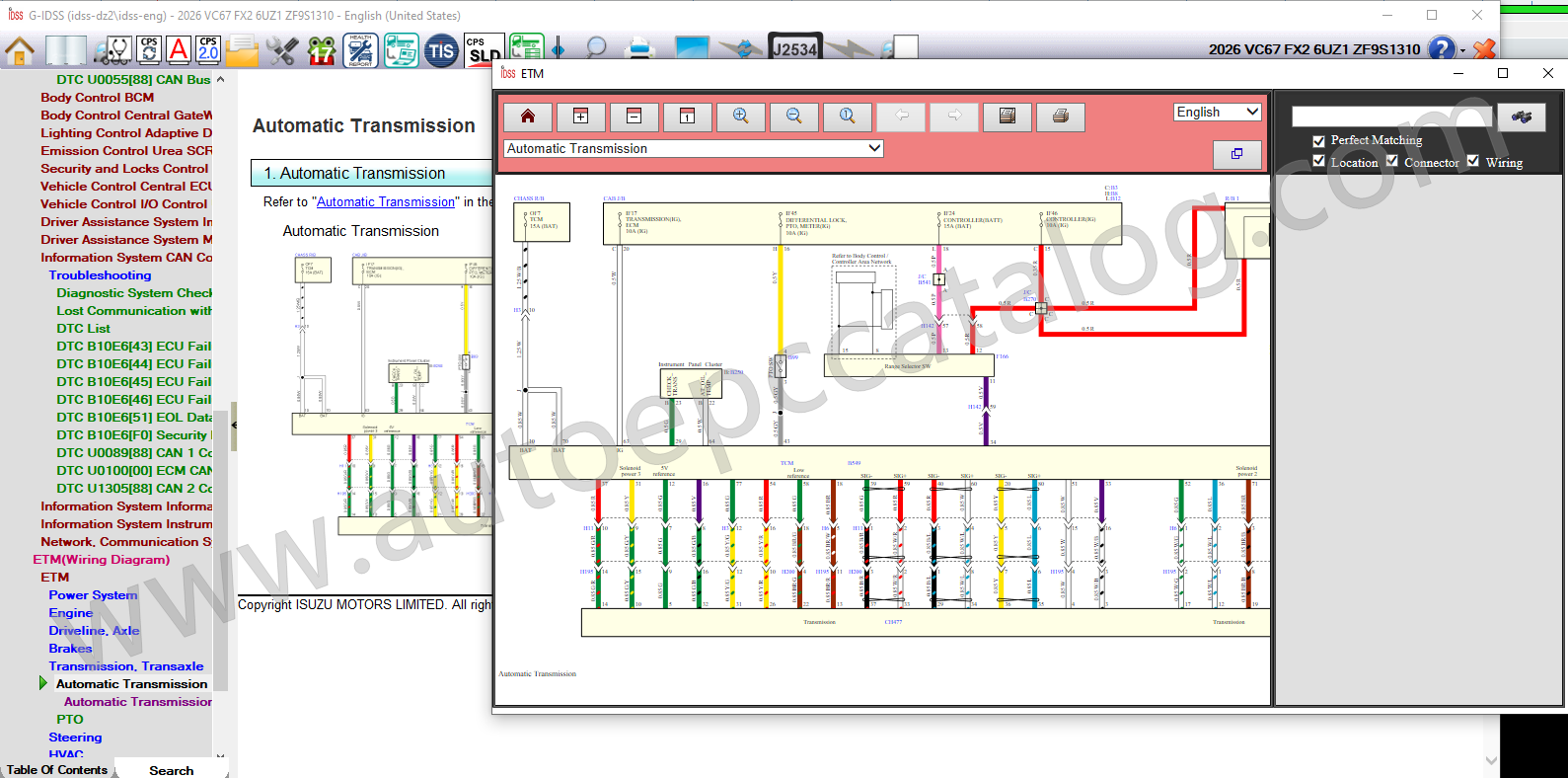
Task: Collapse all with the ETM minus button
Action: coord(635,117)
